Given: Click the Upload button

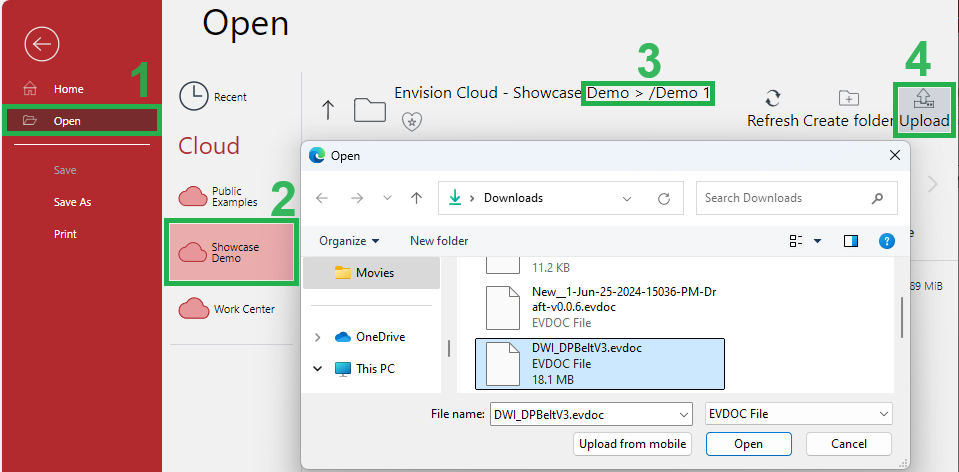Looking at the screenshot, I should [x=924, y=109].
